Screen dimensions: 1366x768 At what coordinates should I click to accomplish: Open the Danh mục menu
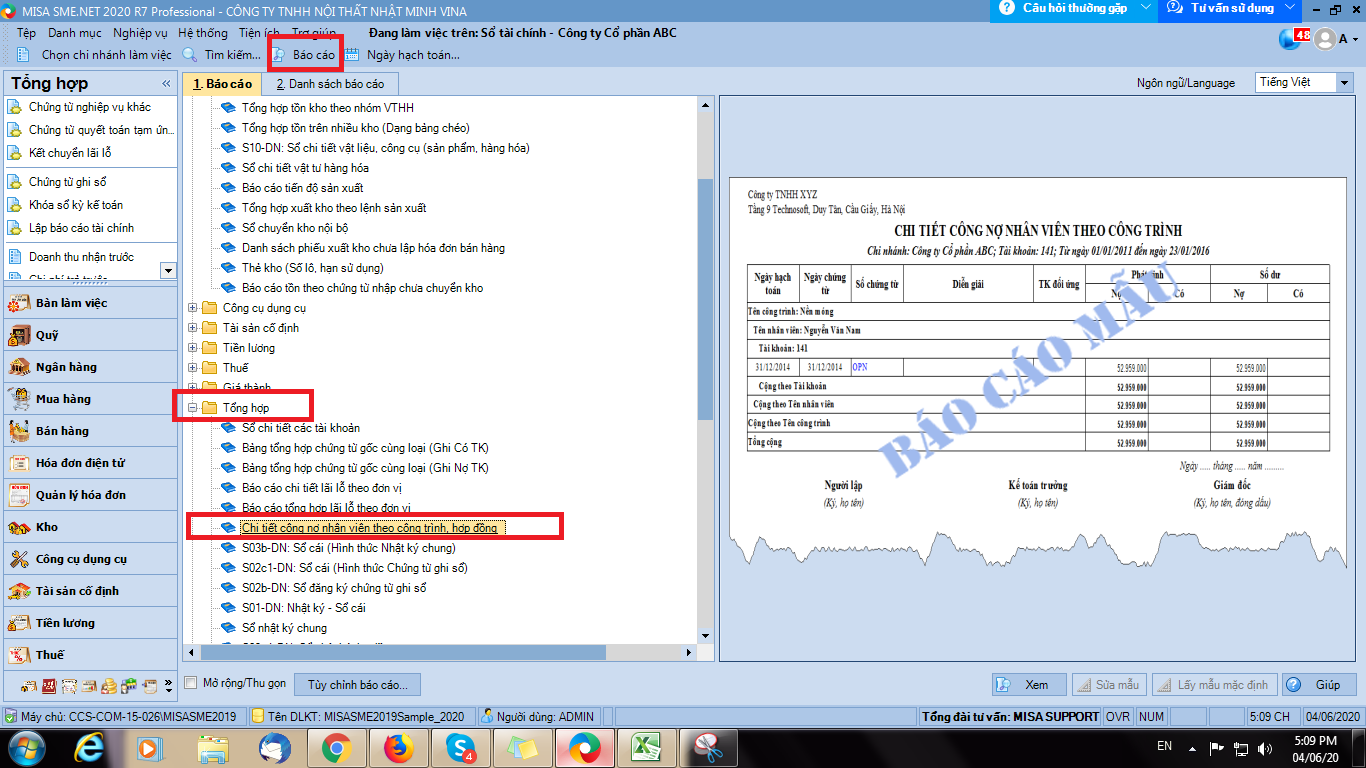(75, 33)
